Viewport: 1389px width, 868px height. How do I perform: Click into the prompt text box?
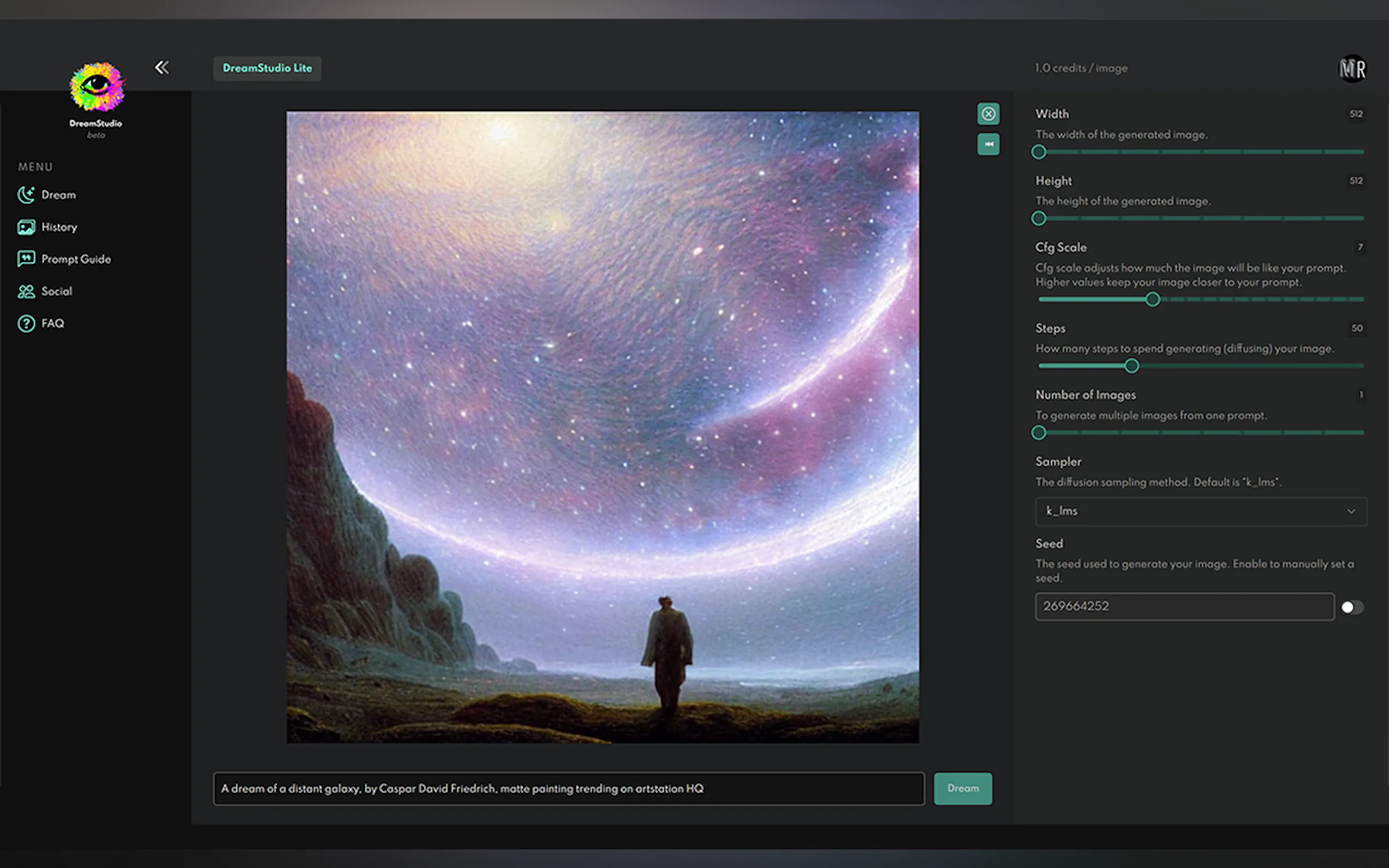tap(569, 789)
